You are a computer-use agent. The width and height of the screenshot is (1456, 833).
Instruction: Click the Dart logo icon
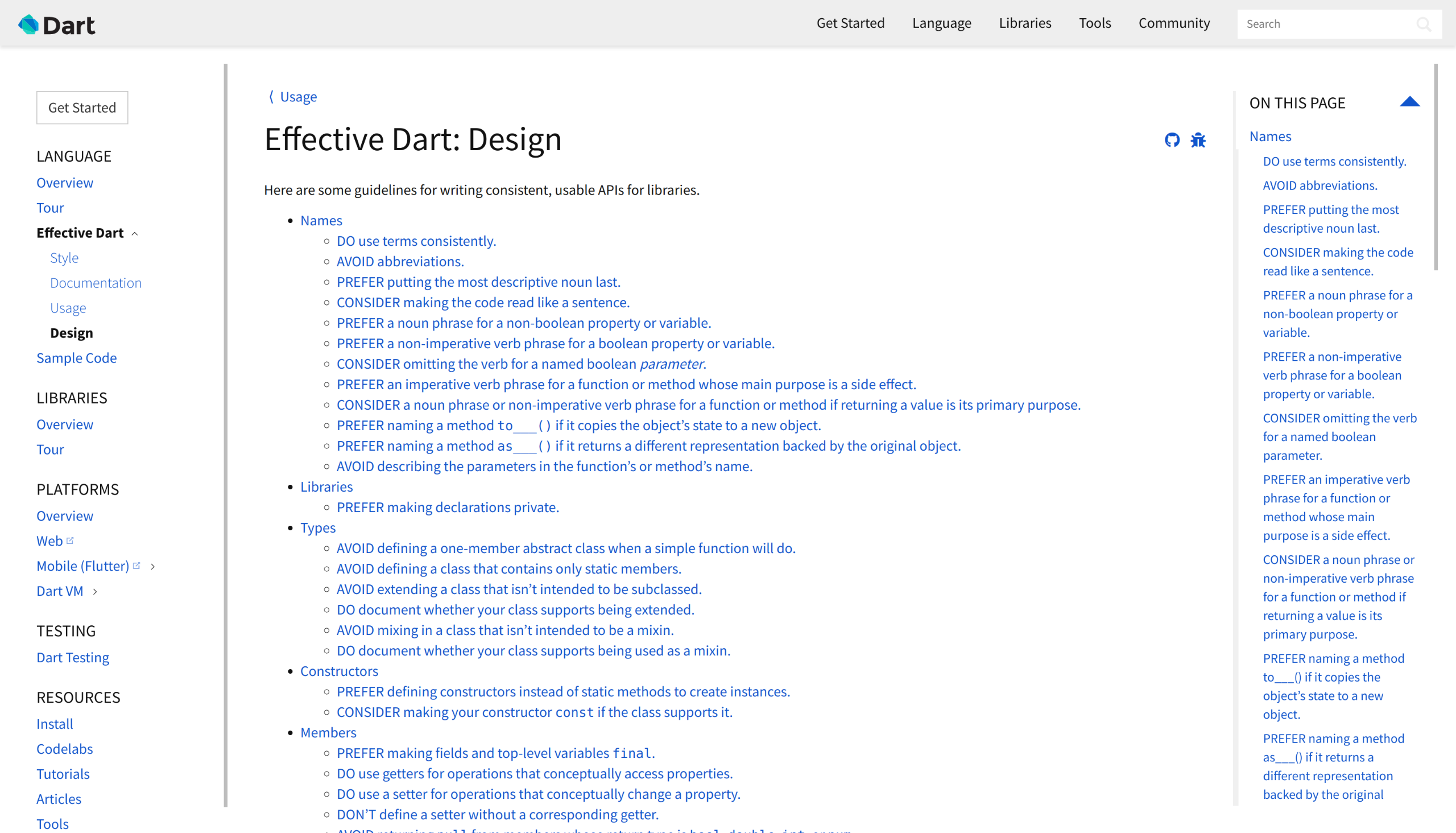point(28,24)
